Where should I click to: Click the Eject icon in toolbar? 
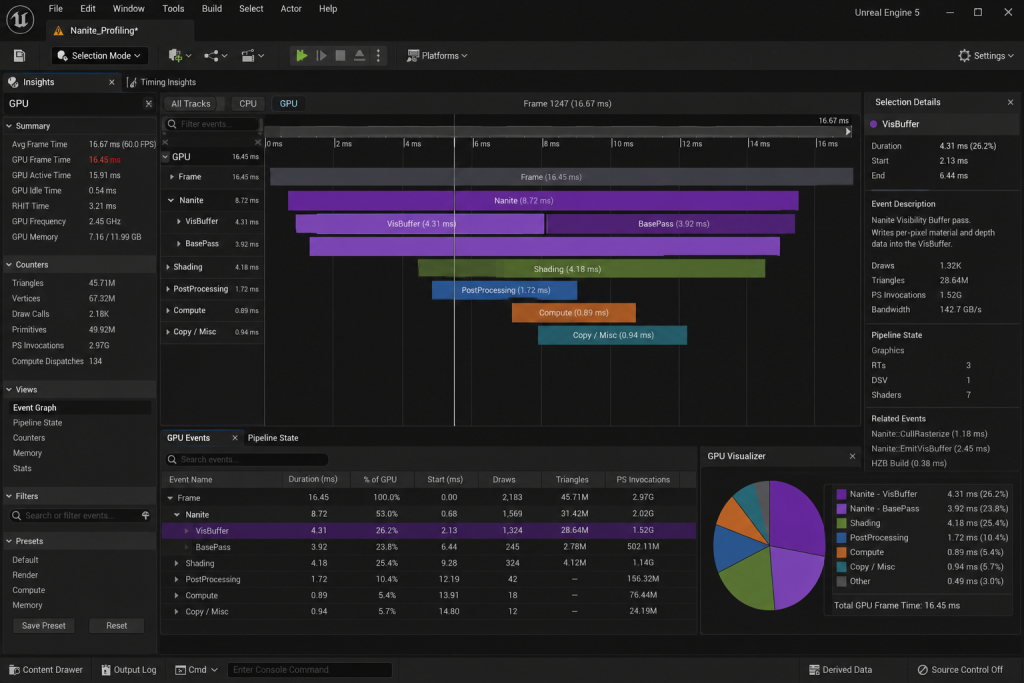click(x=359, y=56)
